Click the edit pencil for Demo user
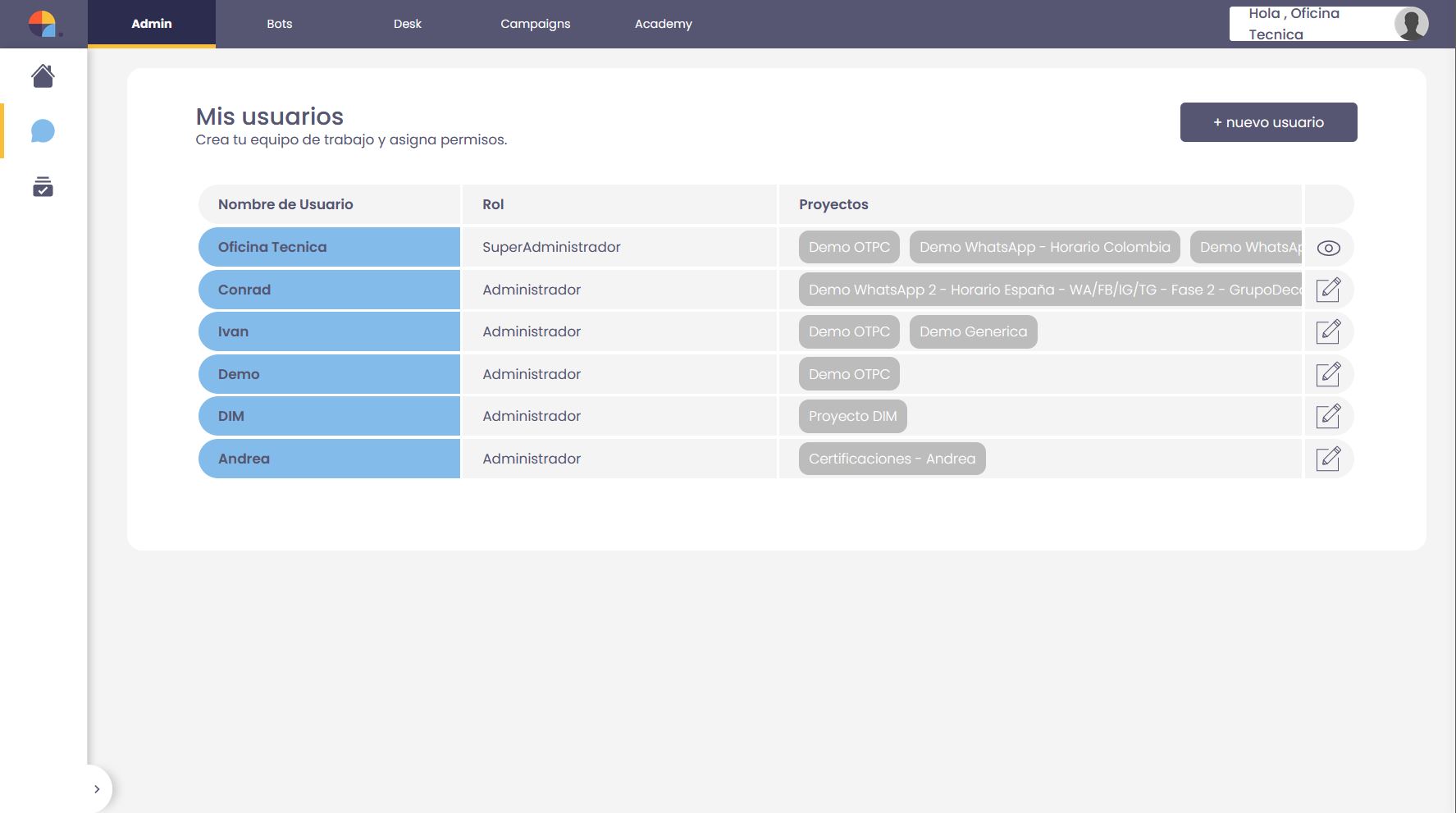The image size is (1456, 813). (1328, 374)
